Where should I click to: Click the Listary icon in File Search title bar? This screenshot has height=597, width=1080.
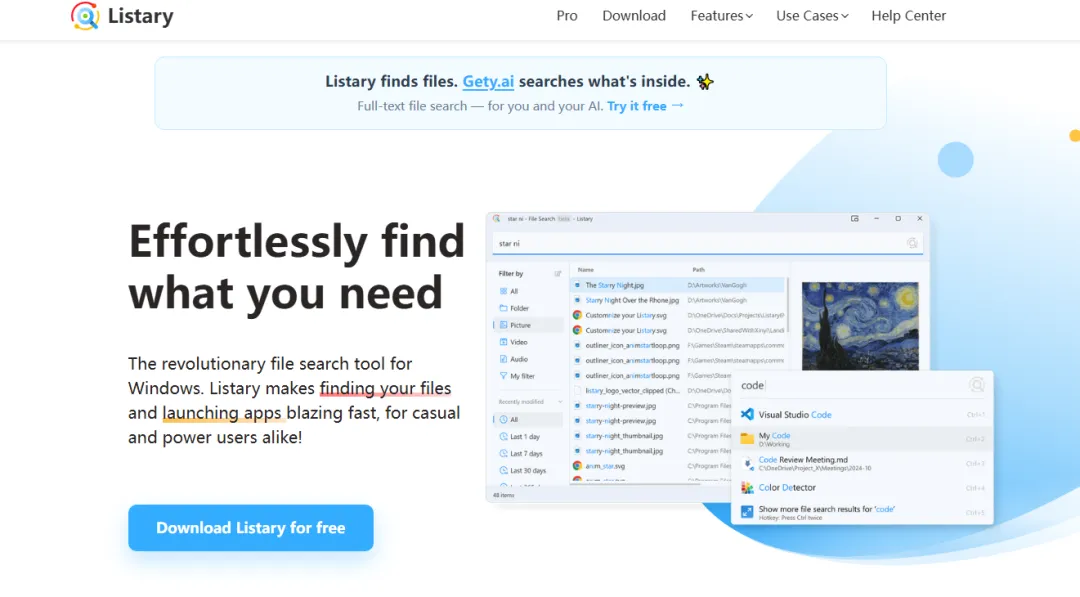click(497, 219)
